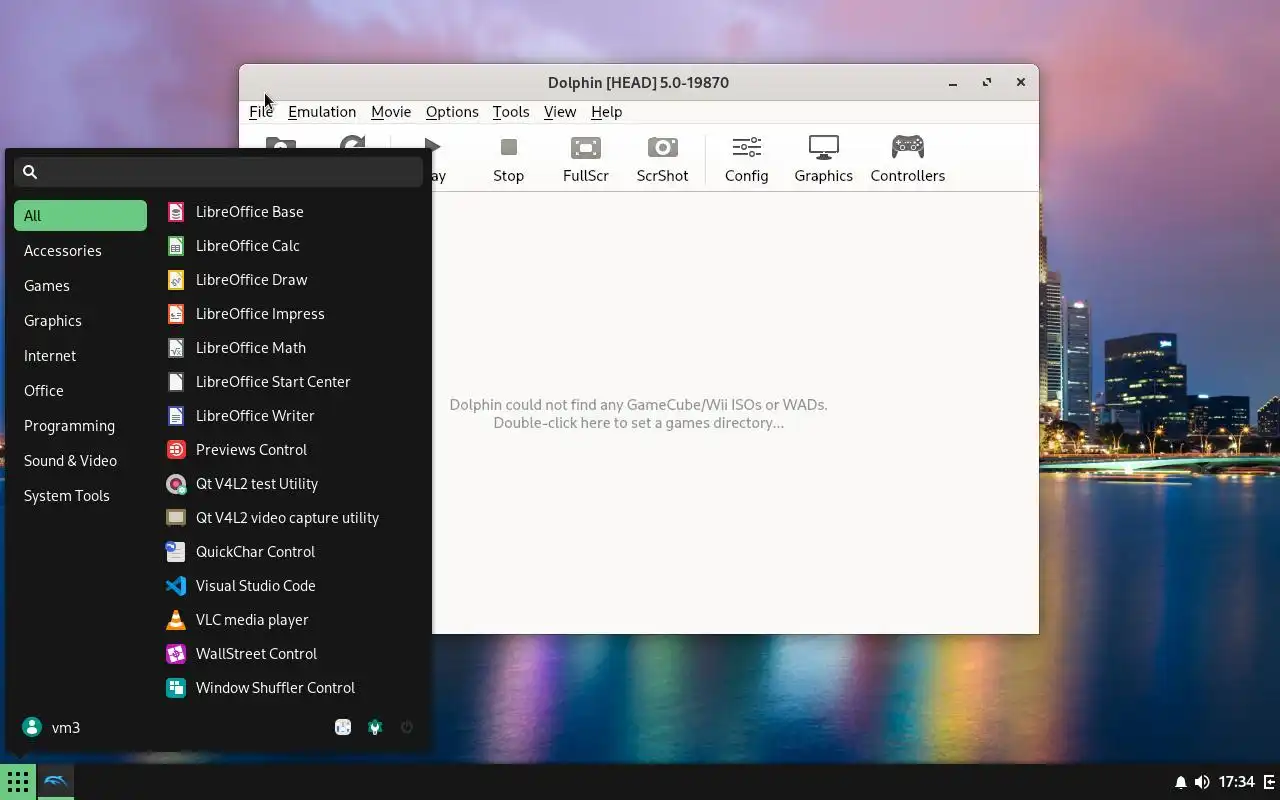Launch LibreOffice Start Center

290,382
